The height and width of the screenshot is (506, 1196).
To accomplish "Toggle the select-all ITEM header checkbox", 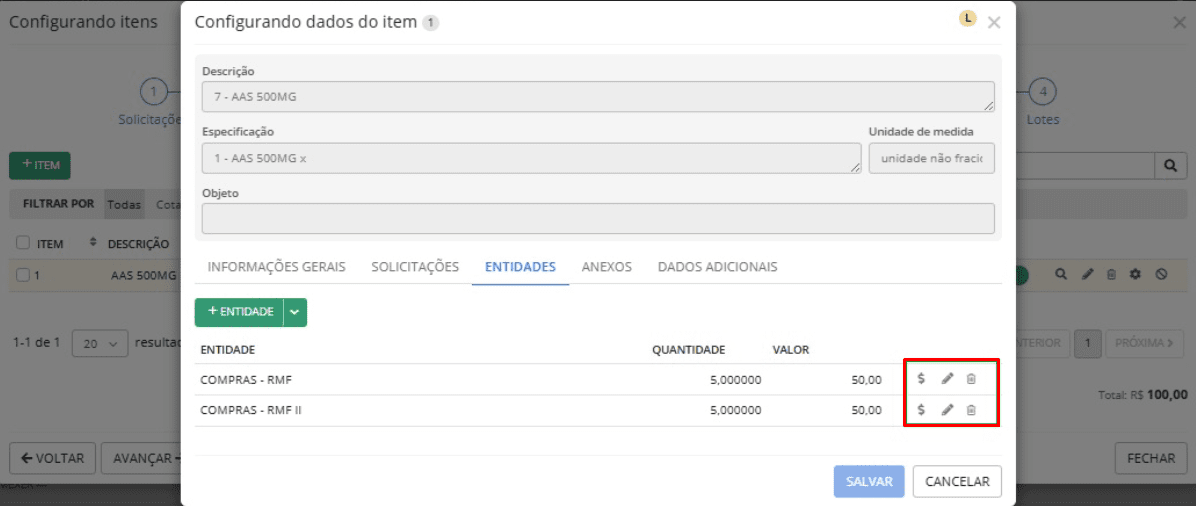I will pos(22,243).
